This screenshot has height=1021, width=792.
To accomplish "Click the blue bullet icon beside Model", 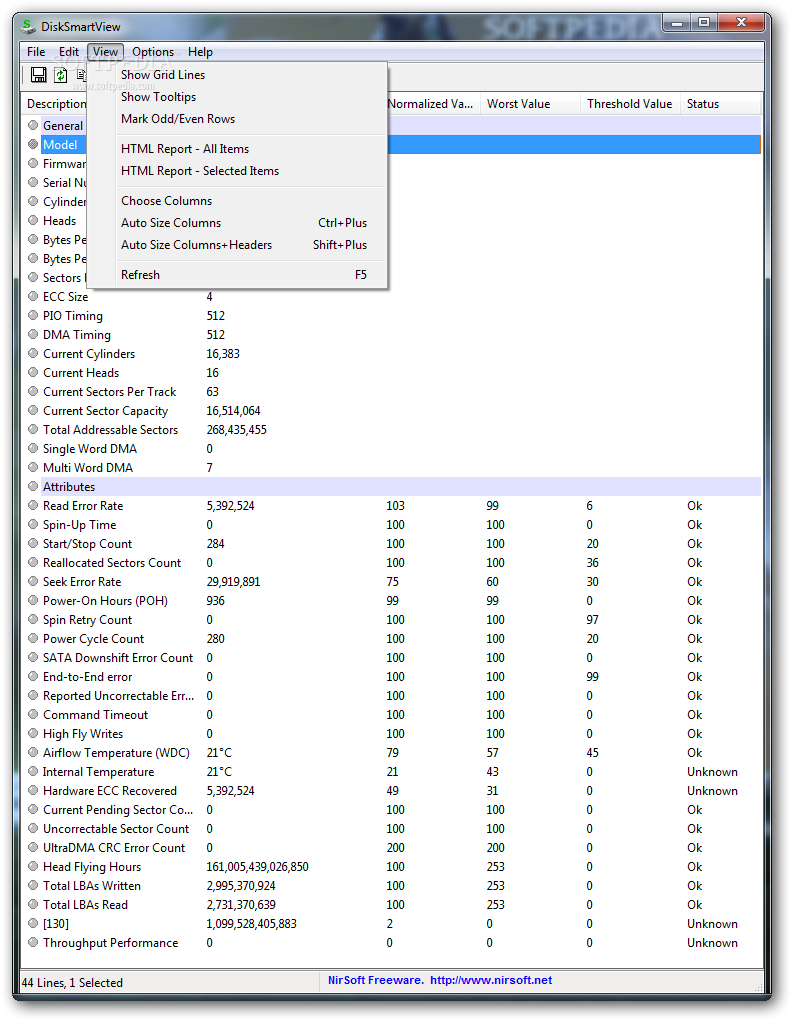I will click(33, 144).
